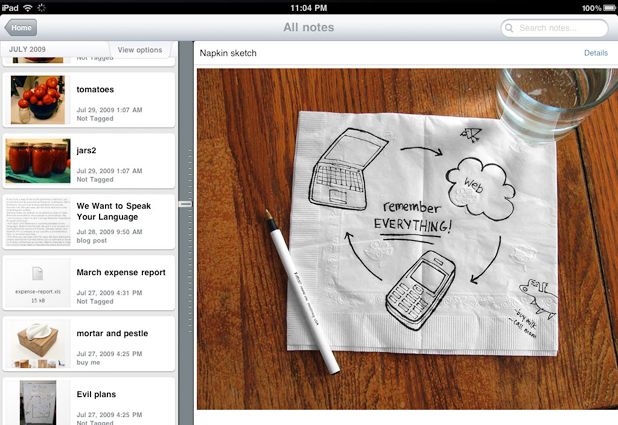This screenshot has height=425, width=618.
Task: Open We Want to Speak Your Language note
Action: point(89,222)
